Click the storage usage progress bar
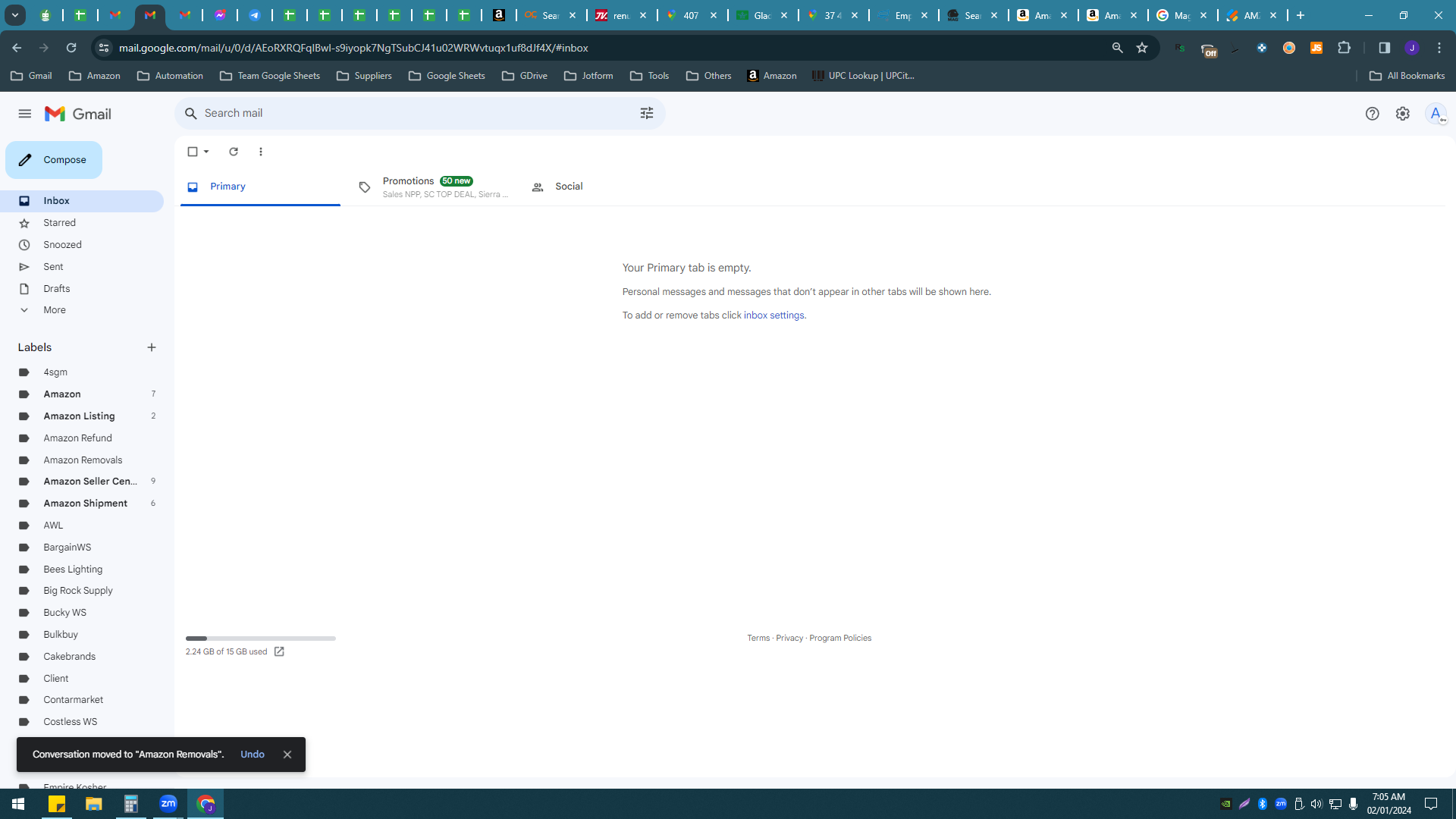The height and width of the screenshot is (819, 1456). coord(260,639)
